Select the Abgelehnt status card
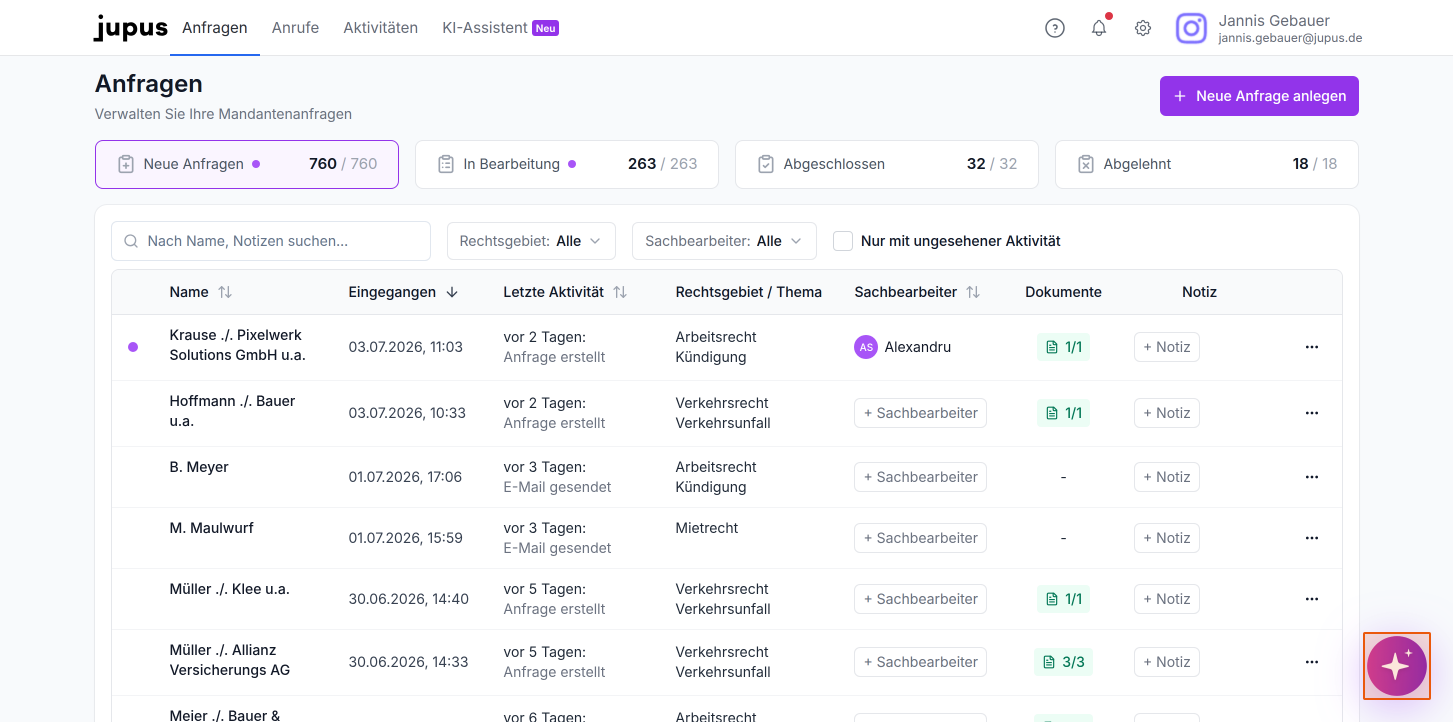The height and width of the screenshot is (722, 1453). pos(1207,164)
